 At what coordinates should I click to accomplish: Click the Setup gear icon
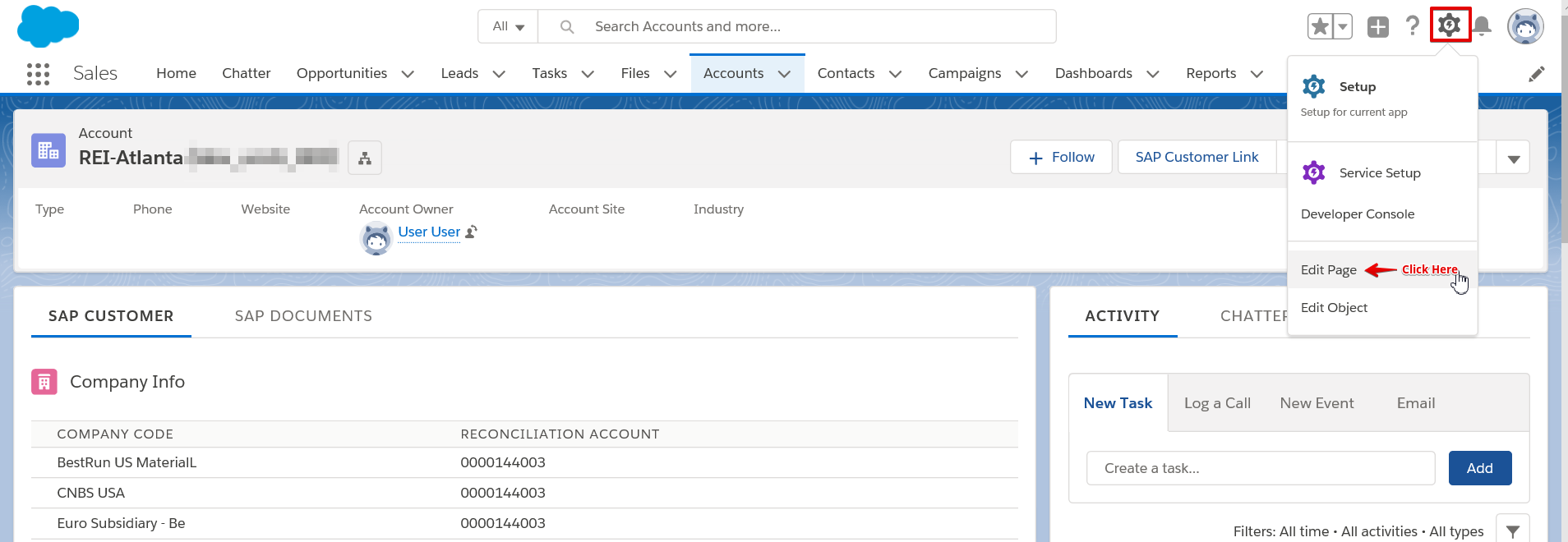[x=1450, y=25]
